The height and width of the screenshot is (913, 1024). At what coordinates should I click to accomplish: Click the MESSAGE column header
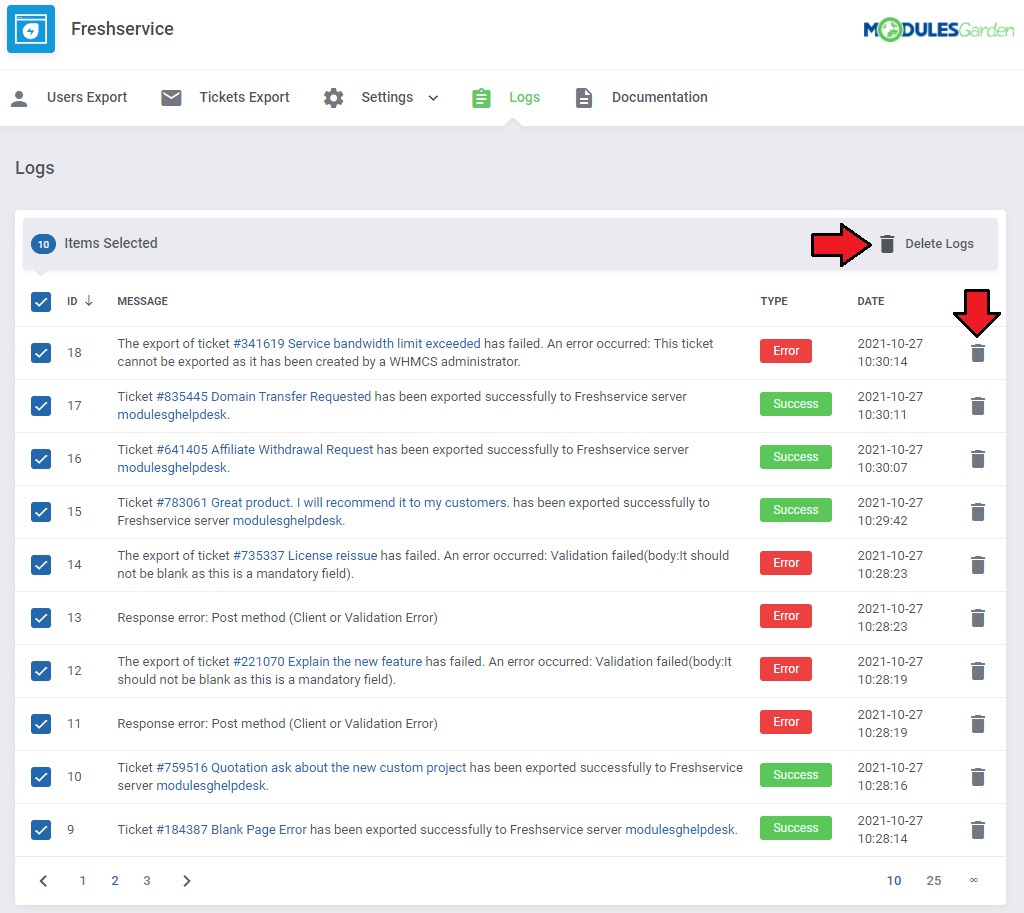coord(142,301)
